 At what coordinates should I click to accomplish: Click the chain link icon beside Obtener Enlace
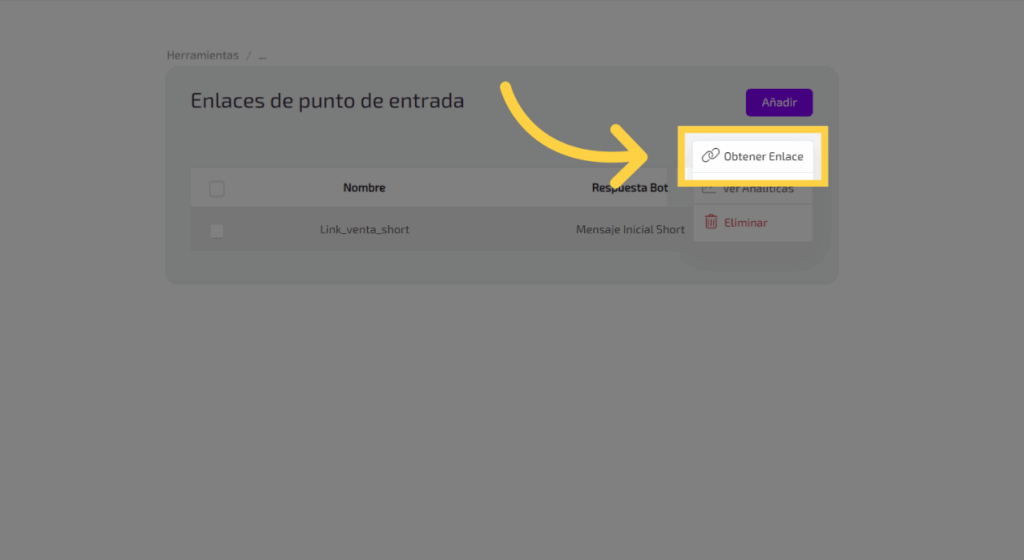click(x=710, y=156)
